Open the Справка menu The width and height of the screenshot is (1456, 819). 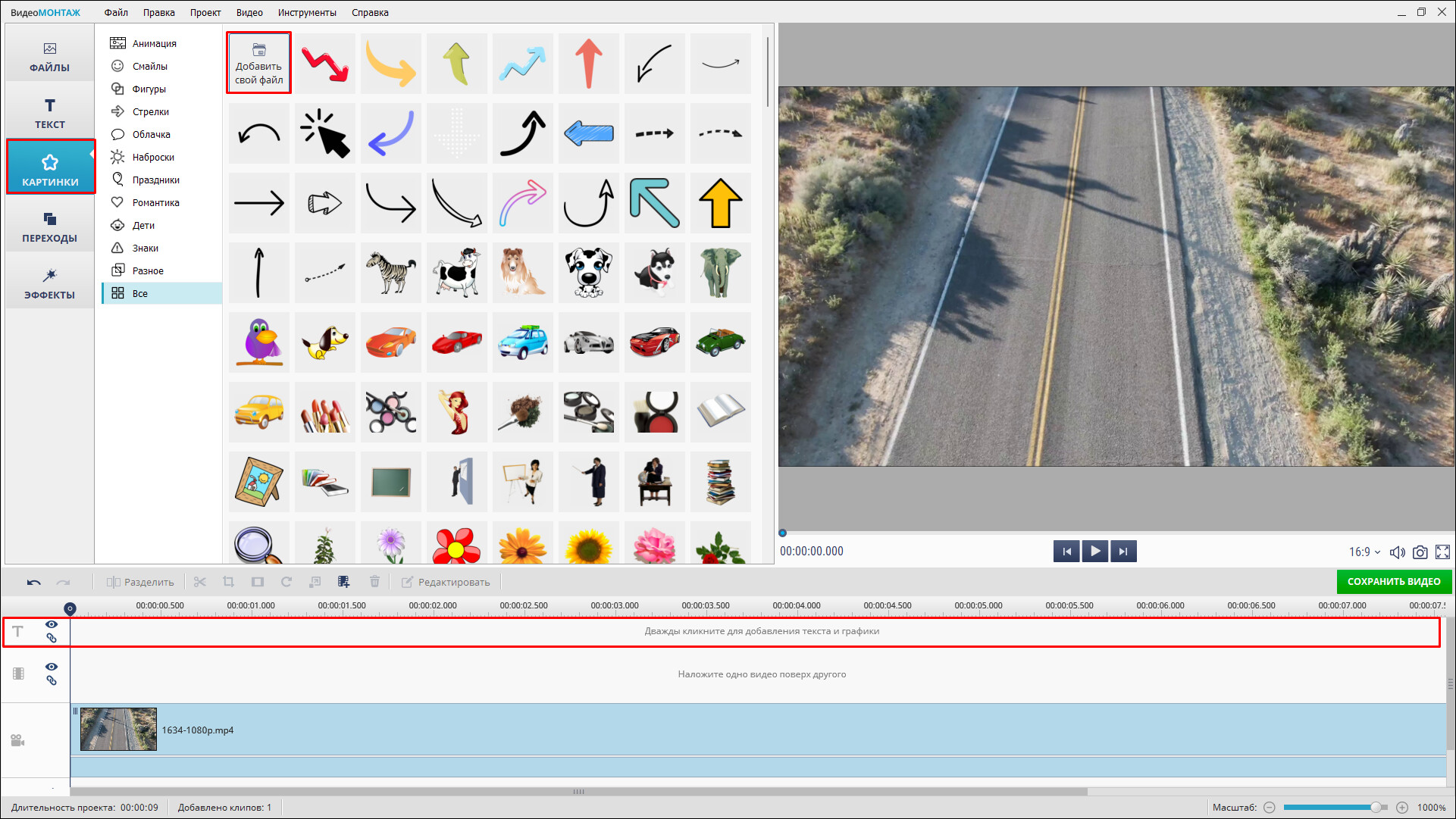click(x=370, y=12)
